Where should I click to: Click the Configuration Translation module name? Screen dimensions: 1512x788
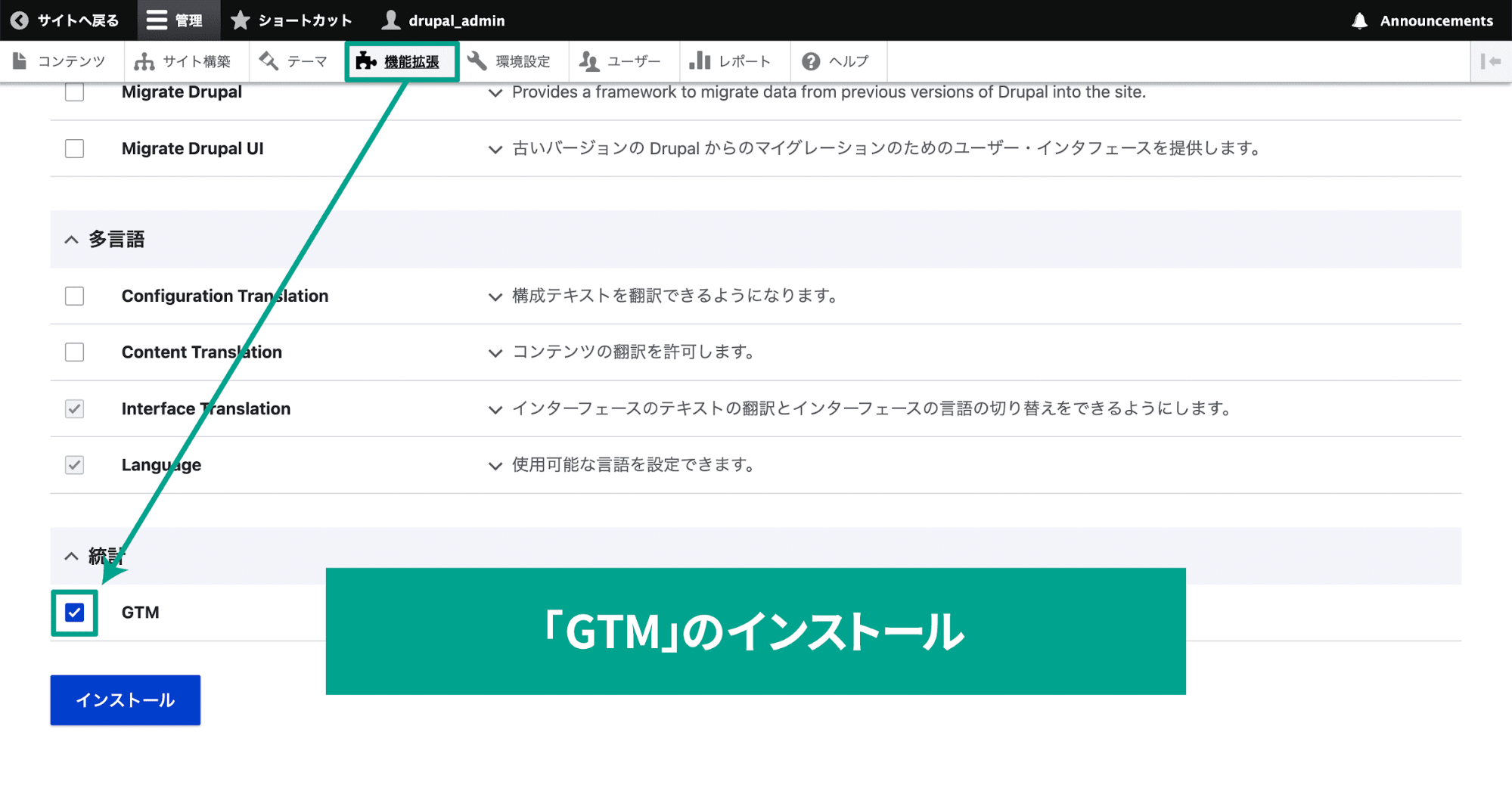click(225, 296)
